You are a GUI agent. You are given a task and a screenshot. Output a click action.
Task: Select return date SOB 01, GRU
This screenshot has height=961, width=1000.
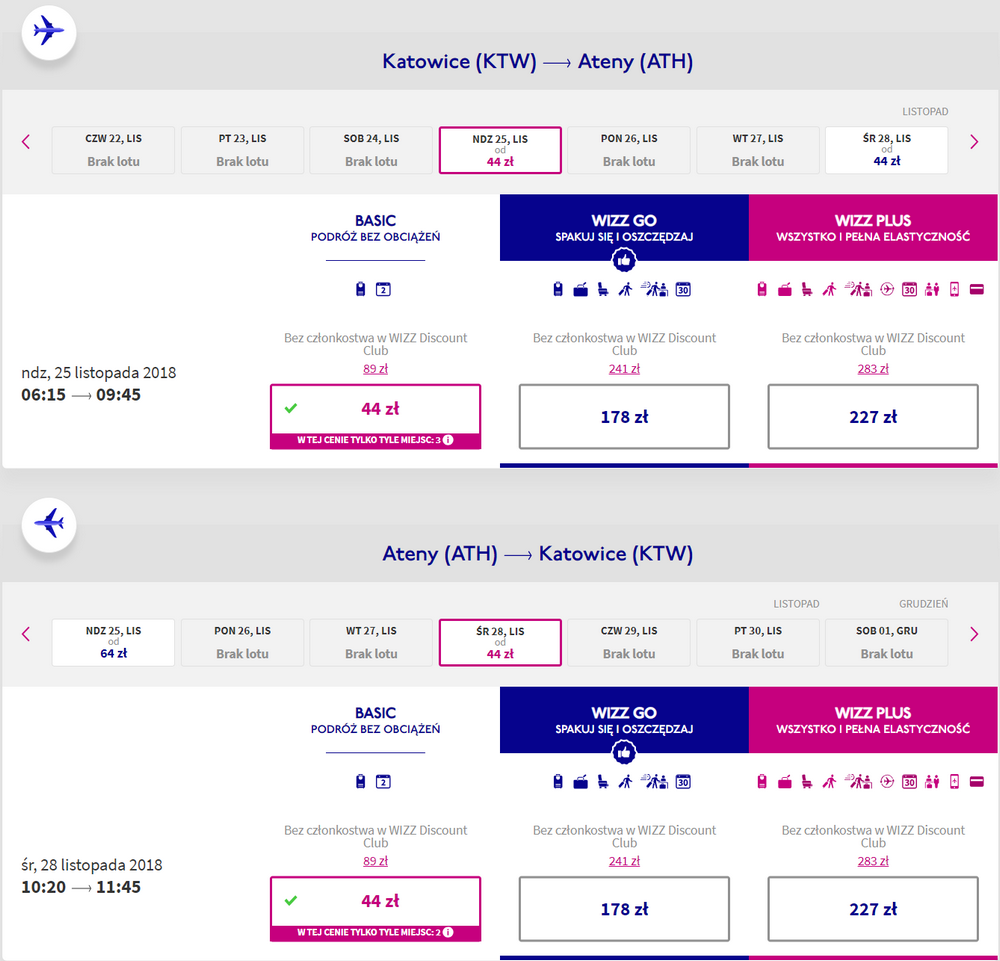(886, 642)
